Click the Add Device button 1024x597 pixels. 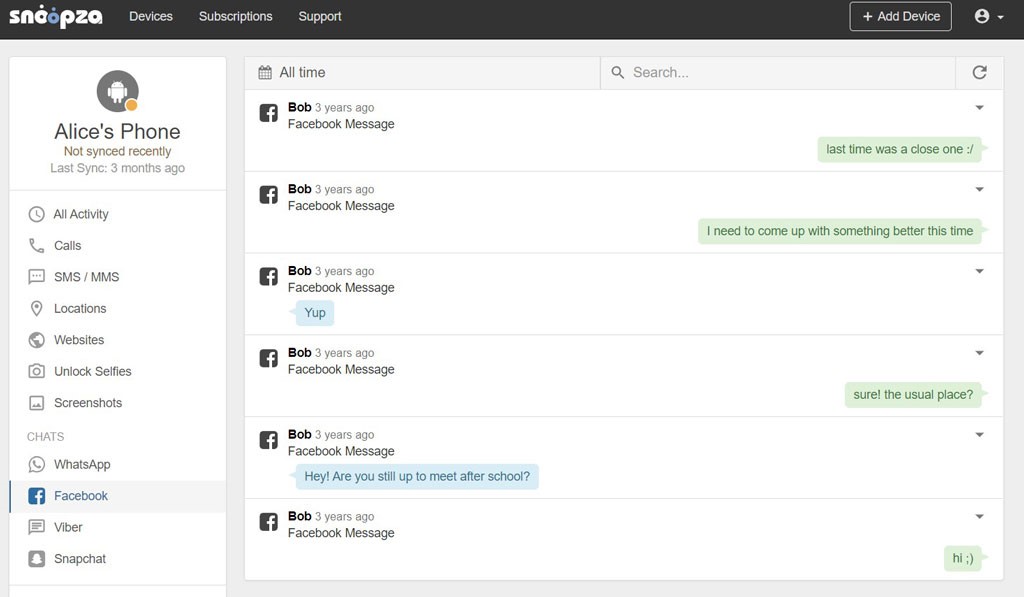pos(900,17)
